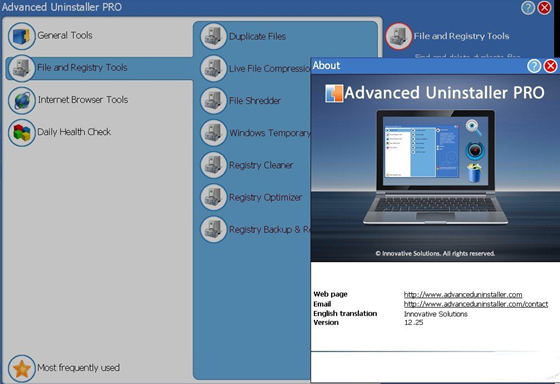This screenshot has width=560, height=384.
Task: Open the advanceduninstaller.com/contact link
Action: coord(476,304)
